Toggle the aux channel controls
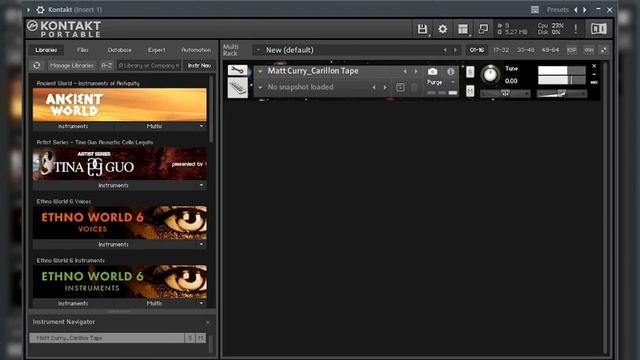640x360 pixels. pyautogui.click(x=589, y=50)
